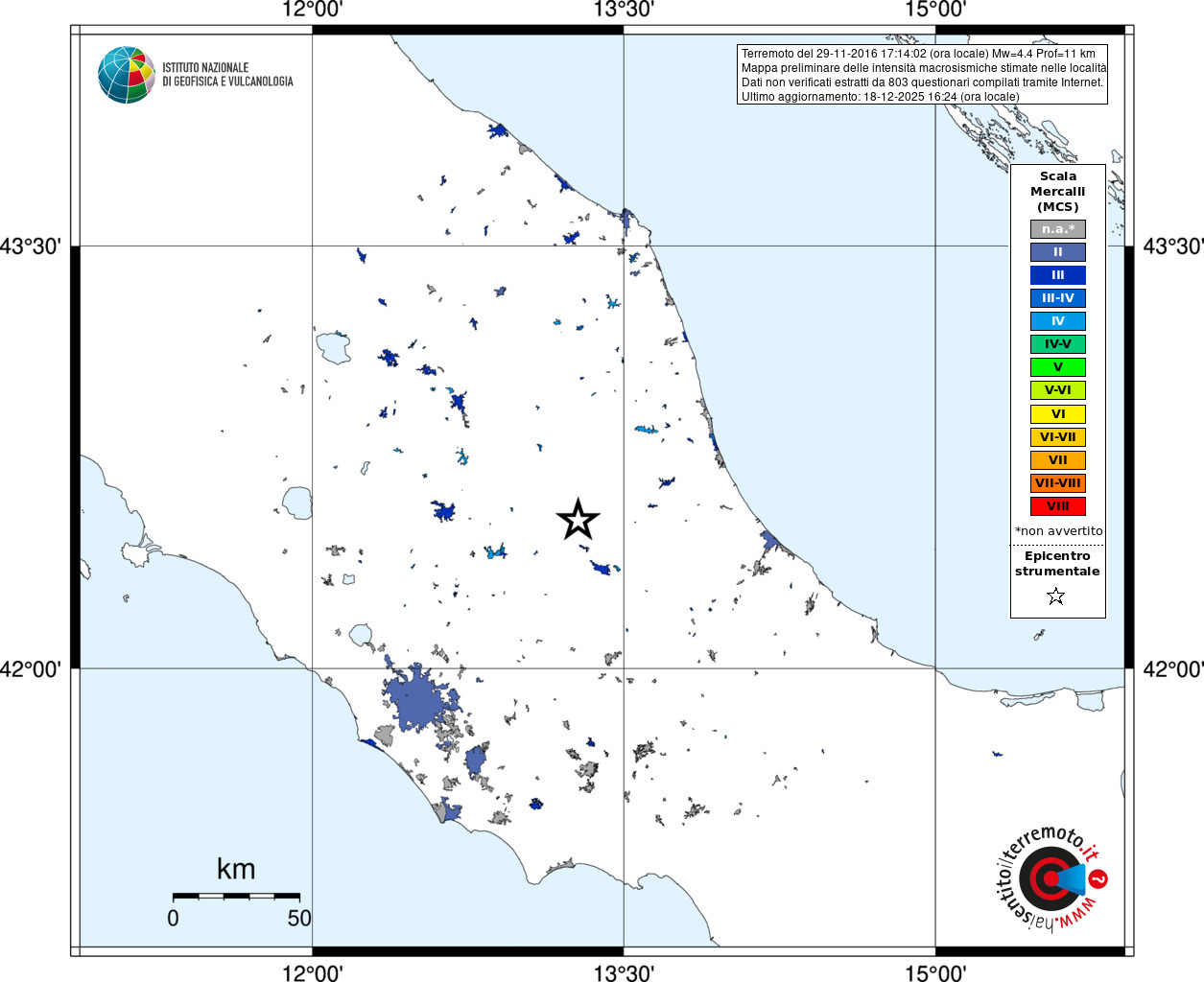
Task: Click the epicenter star on the map
Action: click(x=578, y=520)
